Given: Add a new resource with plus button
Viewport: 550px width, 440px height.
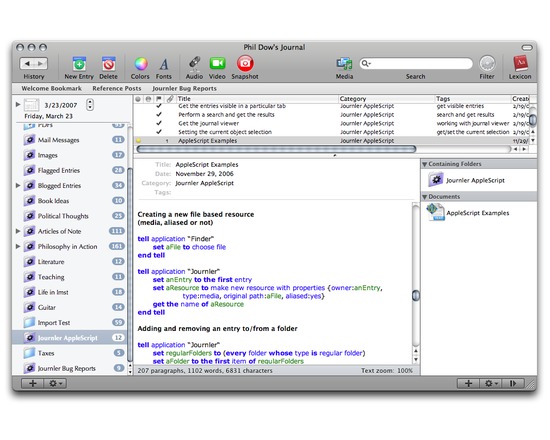Looking at the screenshot, I should coord(469,384).
